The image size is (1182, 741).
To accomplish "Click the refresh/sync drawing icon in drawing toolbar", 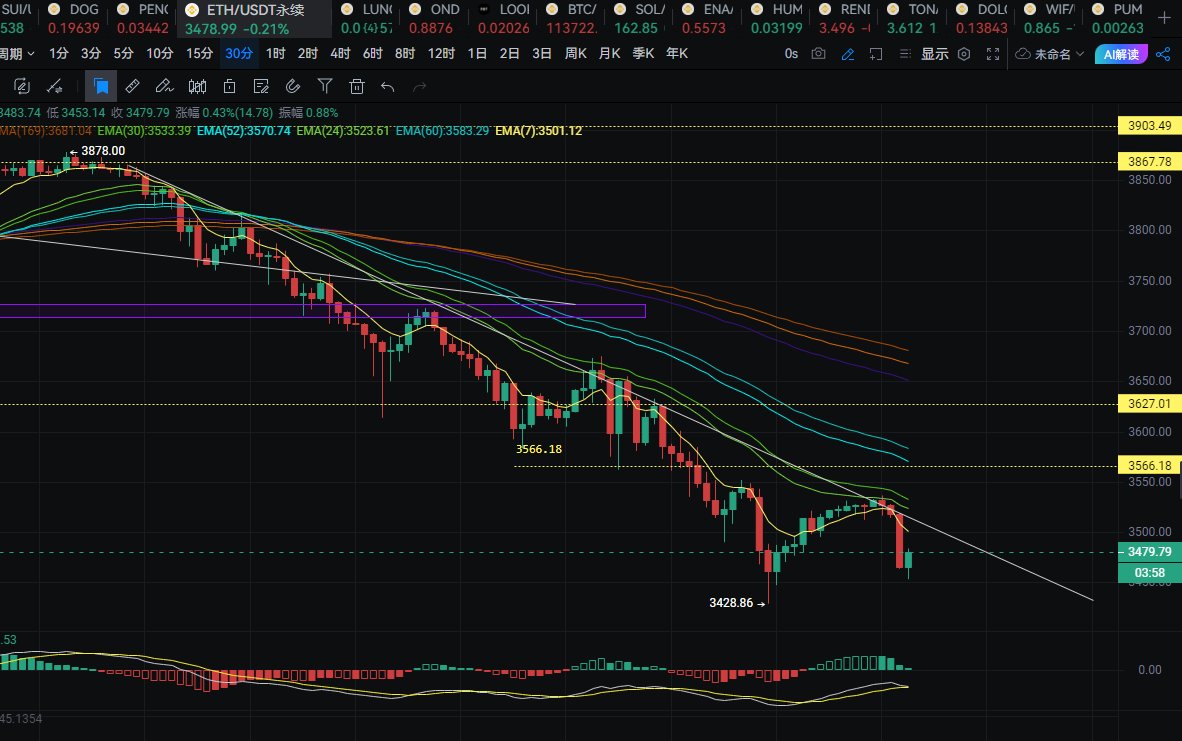I will coord(22,87).
